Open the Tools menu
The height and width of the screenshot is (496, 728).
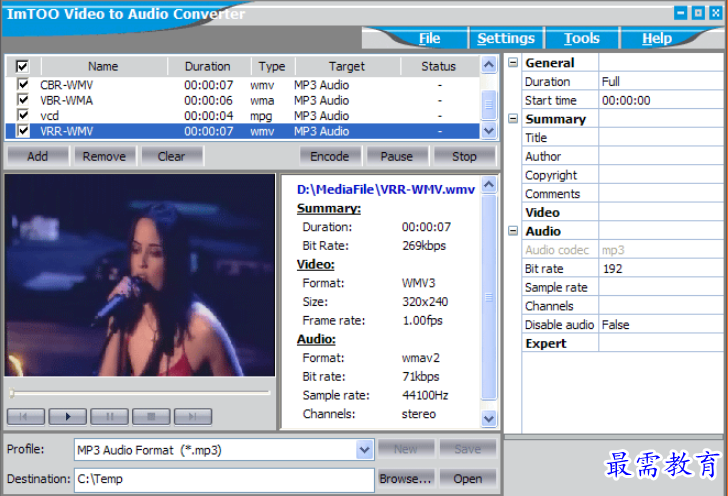[581, 39]
